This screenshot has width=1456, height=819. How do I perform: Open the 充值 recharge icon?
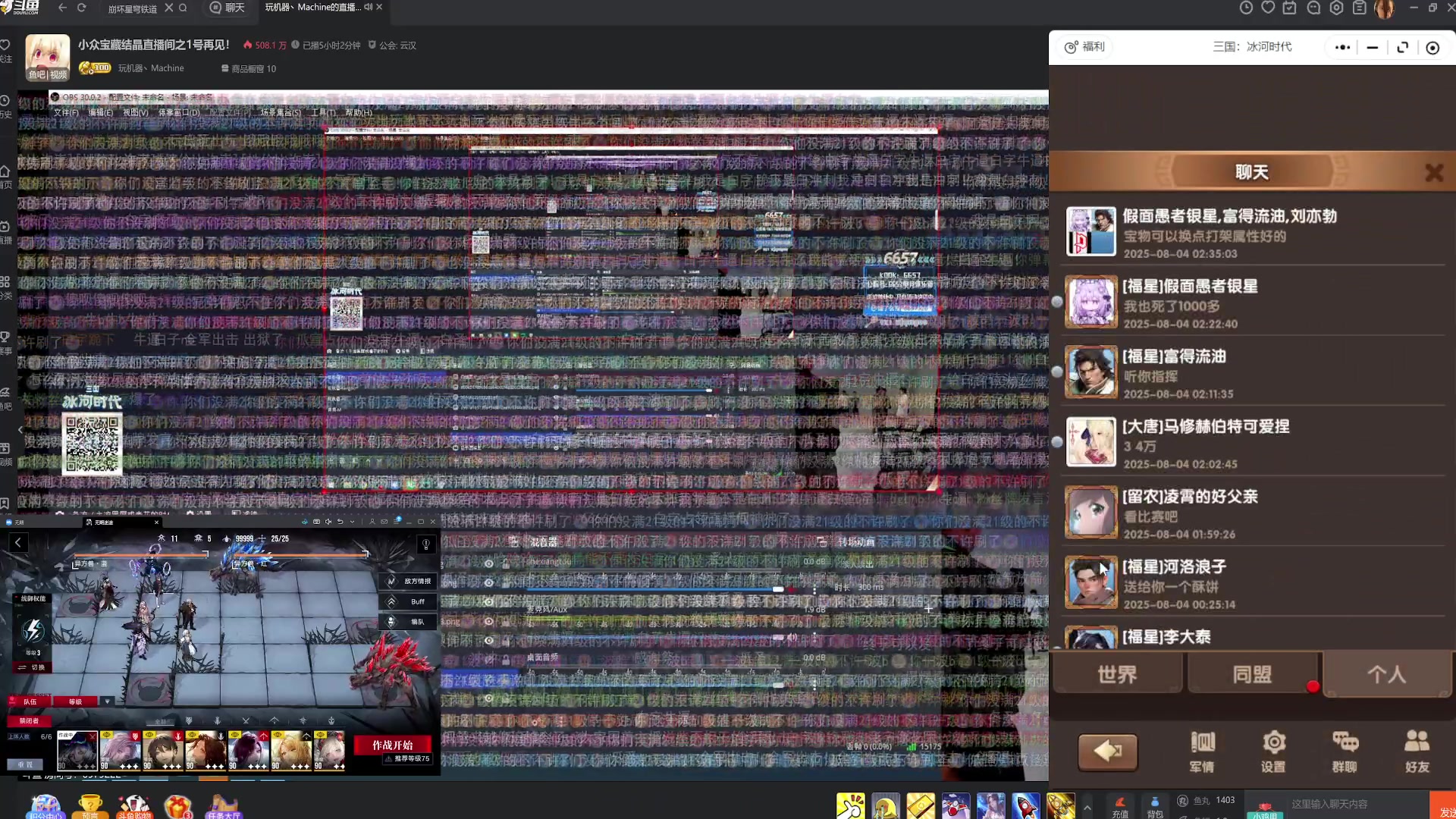(1120, 807)
